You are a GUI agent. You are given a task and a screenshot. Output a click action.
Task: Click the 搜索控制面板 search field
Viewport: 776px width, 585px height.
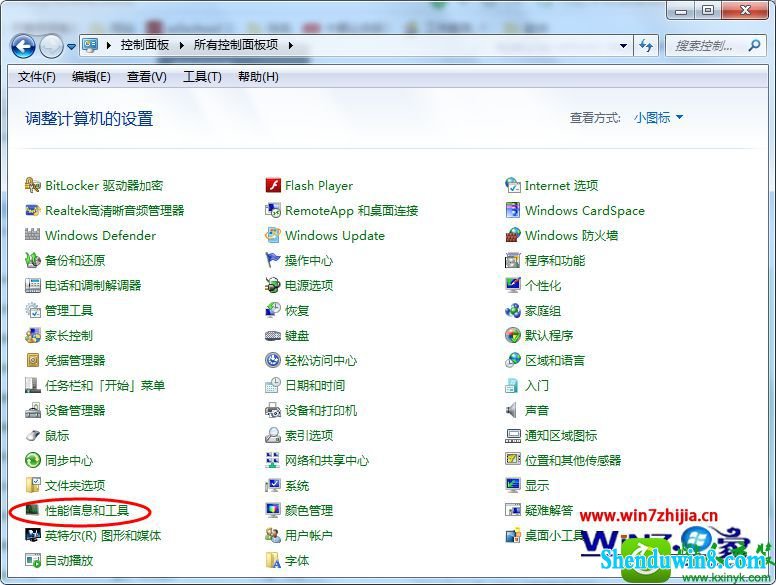pyautogui.click(x=716, y=46)
